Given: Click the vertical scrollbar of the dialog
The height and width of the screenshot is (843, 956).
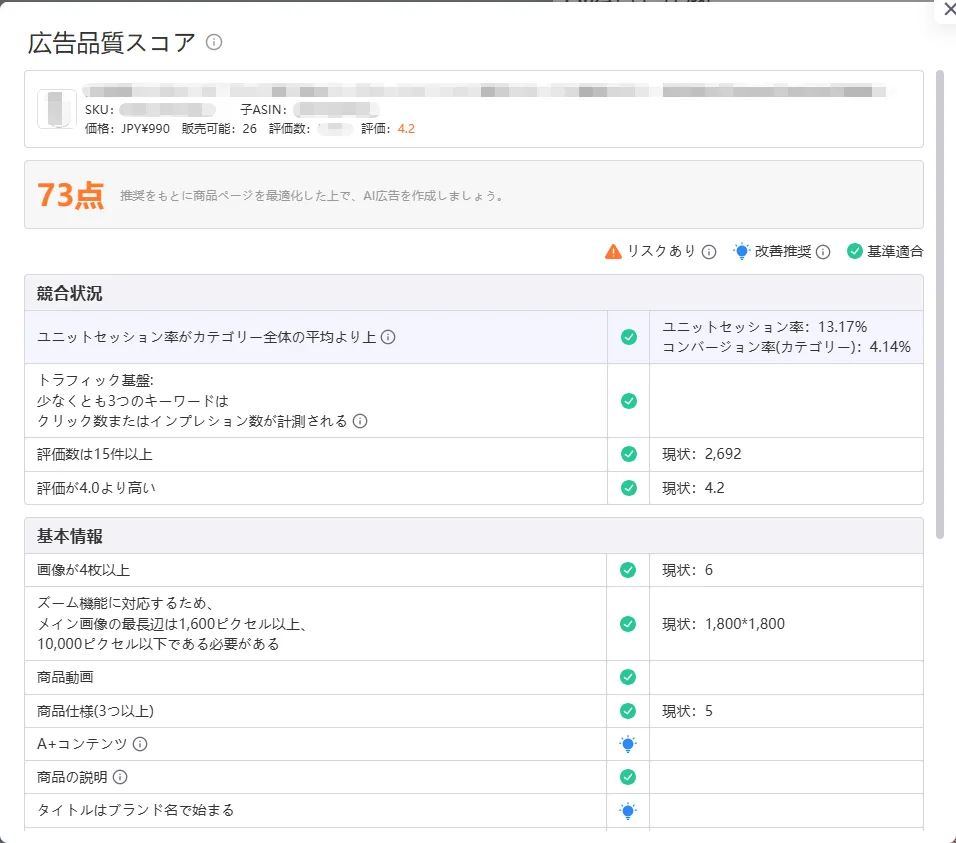Looking at the screenshot, I should 940,305.
